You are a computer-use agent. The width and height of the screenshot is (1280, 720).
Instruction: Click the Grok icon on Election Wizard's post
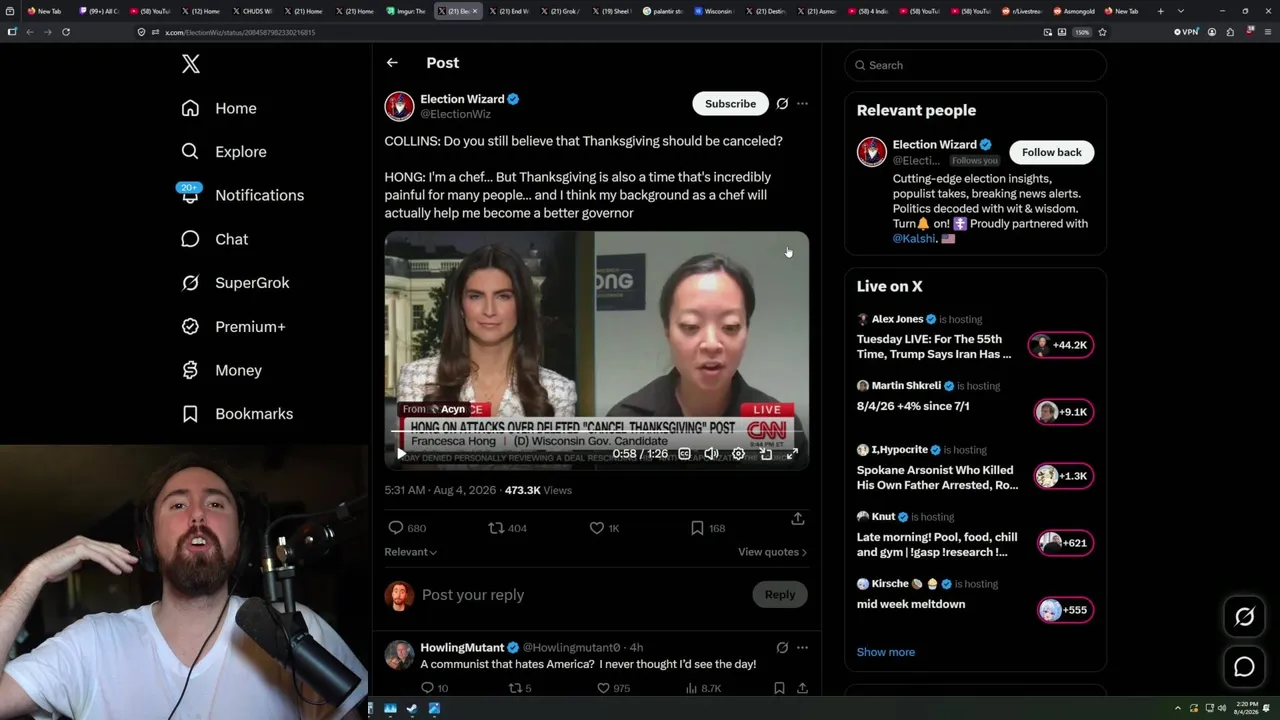pos(782,104)
